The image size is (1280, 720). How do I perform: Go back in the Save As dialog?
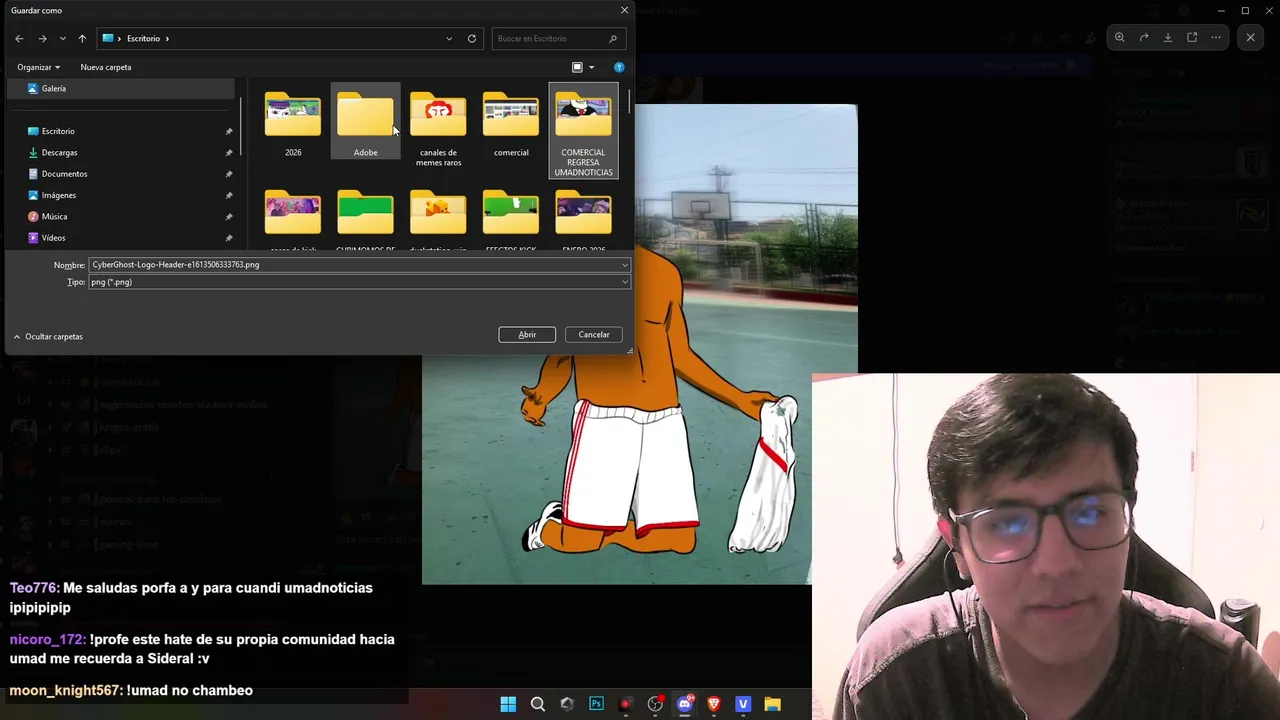[x=19, y=38]
